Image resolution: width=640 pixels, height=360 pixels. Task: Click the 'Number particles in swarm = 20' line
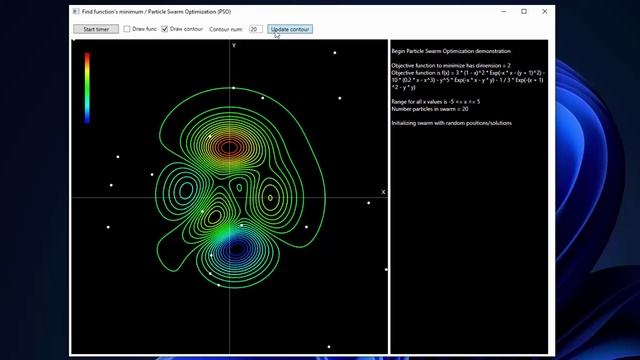point(430,109)
